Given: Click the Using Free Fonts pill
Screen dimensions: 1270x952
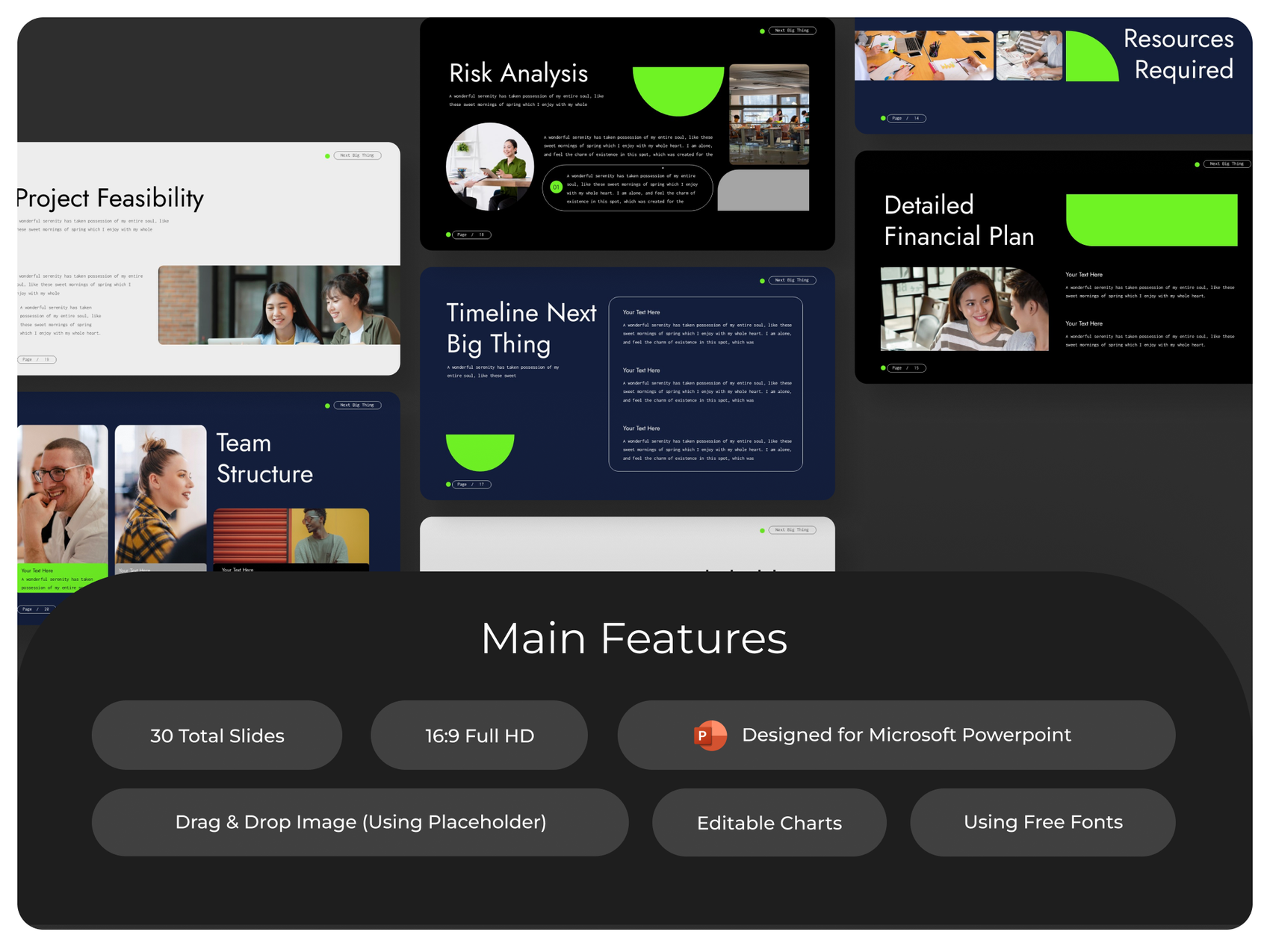Looking at the screenshot, I should click(1042, 822).
